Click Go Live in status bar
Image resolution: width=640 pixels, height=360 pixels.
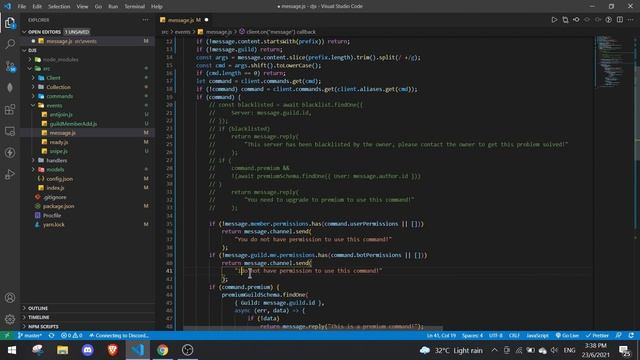coord(567,336)
